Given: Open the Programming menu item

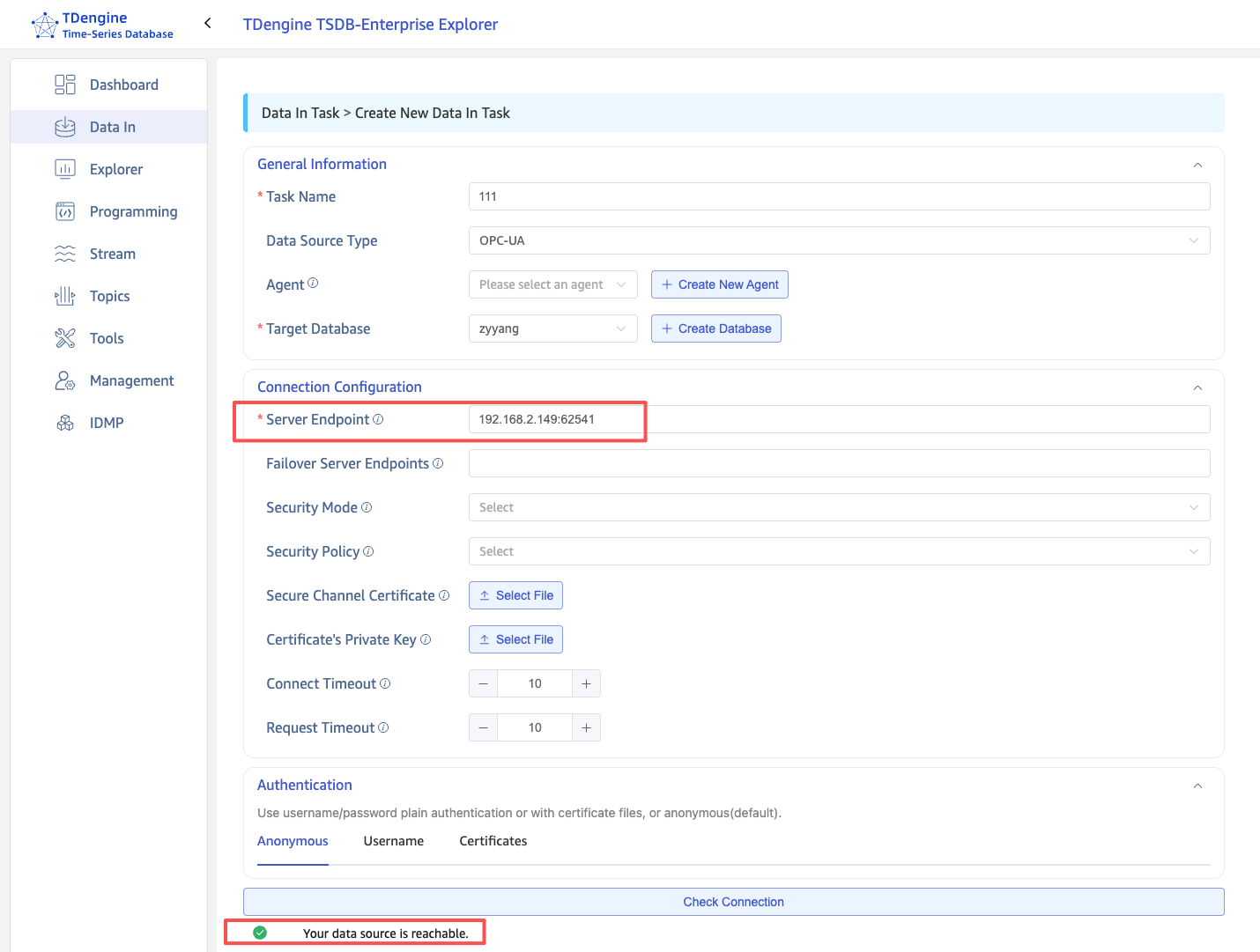Looking at the screenshot, I should coord(109,211).
